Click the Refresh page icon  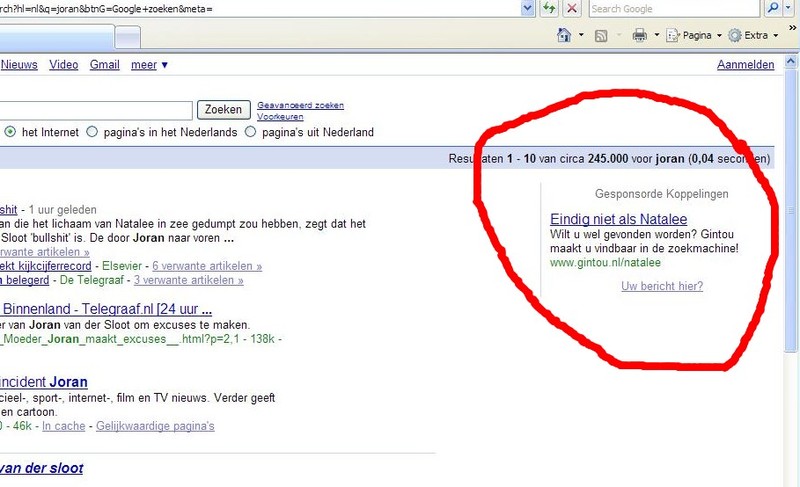549,8
